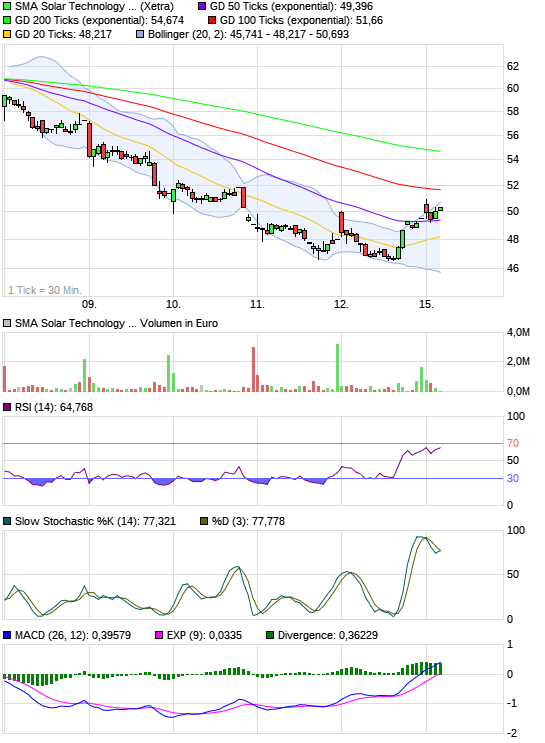
Task: Click the olive %D (3) legend swatch
Action: [x=204, y=521]
